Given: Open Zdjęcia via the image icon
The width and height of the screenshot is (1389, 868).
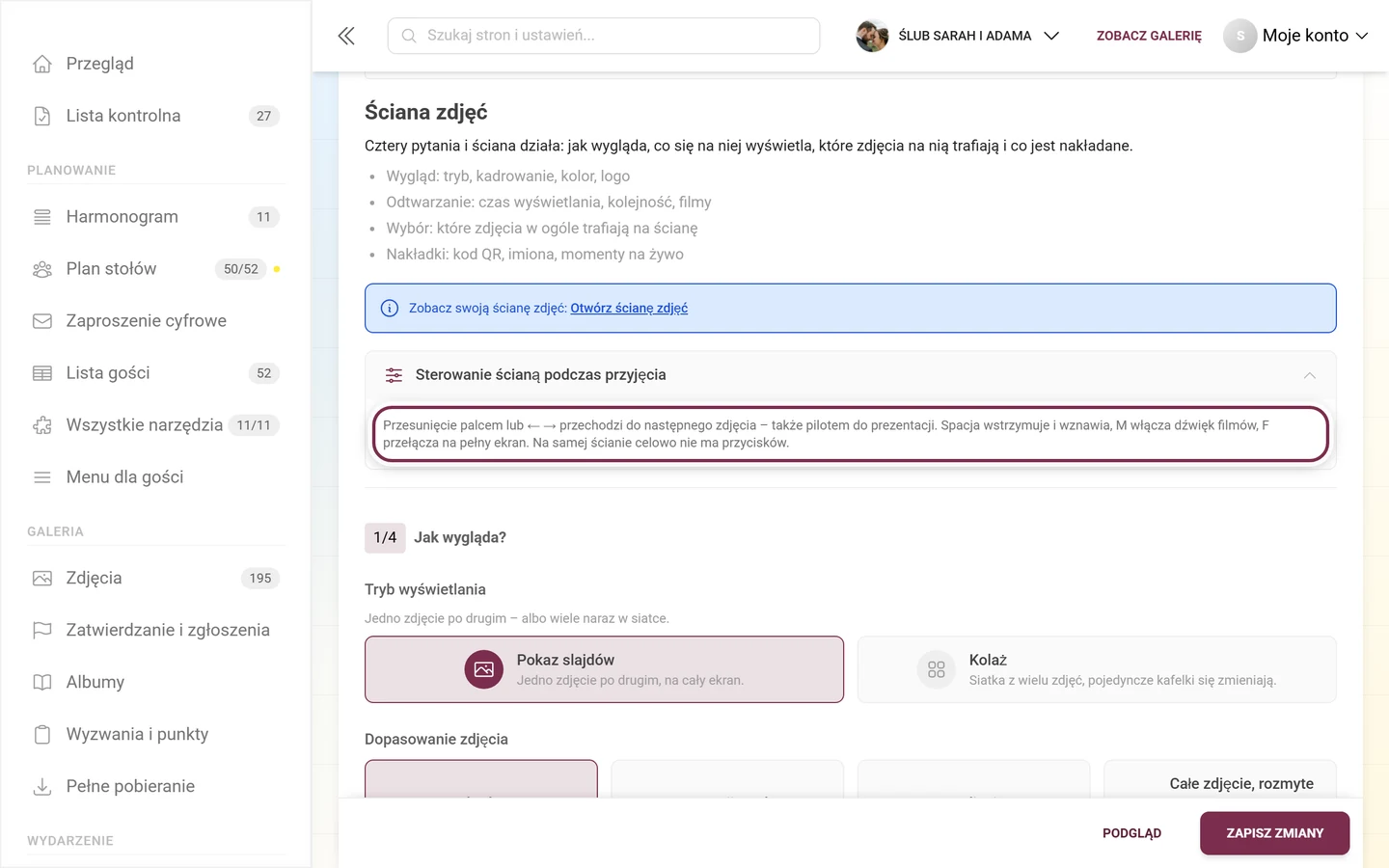Looking at the screenshot, I should point(42,578).
